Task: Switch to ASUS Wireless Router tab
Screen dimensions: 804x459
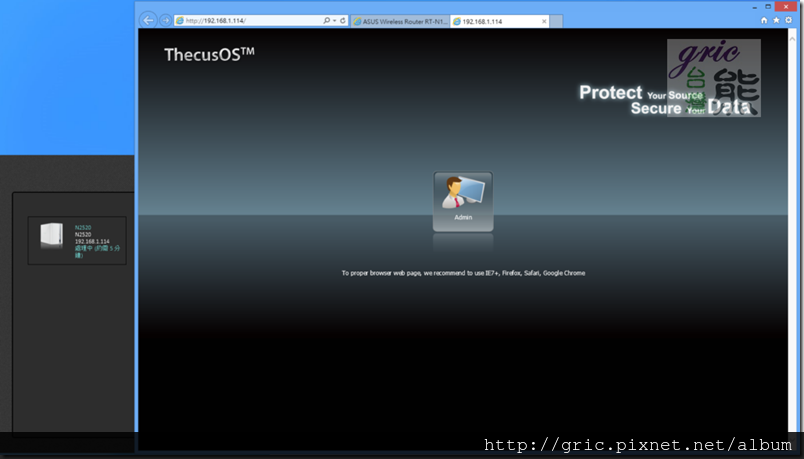Action: tap(400, 22)
